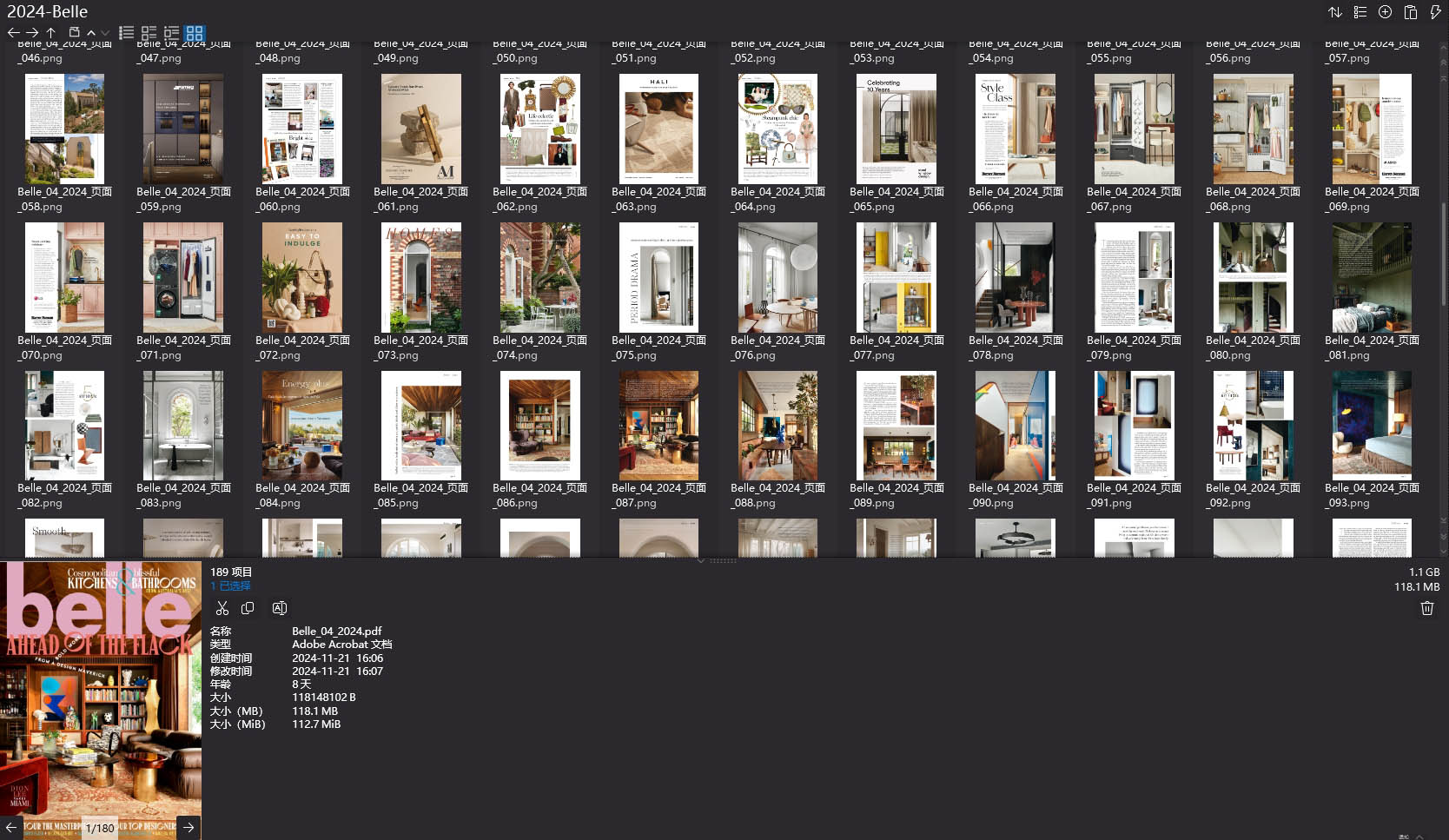This screenshot has width=1449, height=840.
Task: Click the size value '118148102 B'
Action: (x=324, y=698)
